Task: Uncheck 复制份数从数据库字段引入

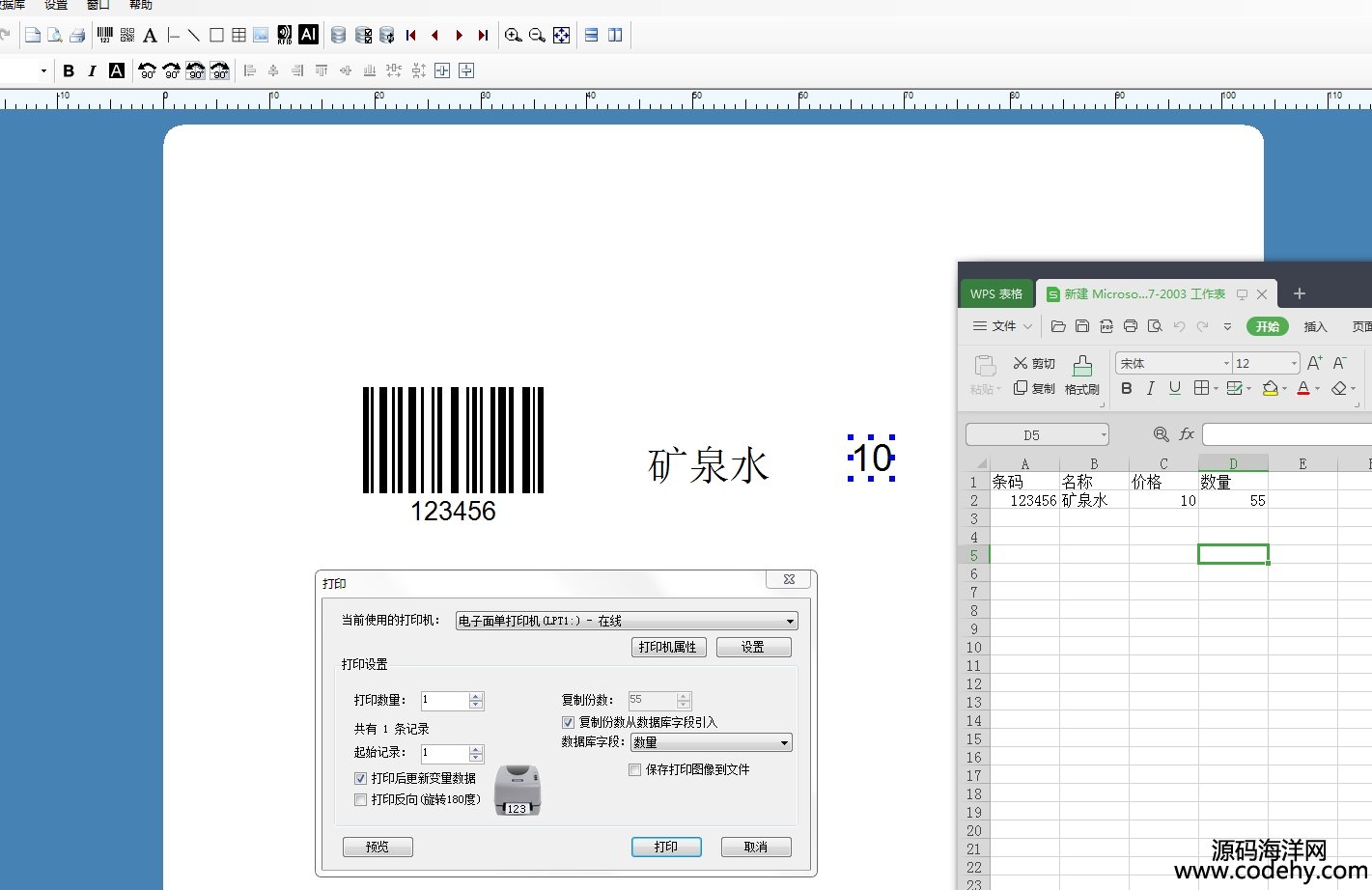Action: point(568,722)
